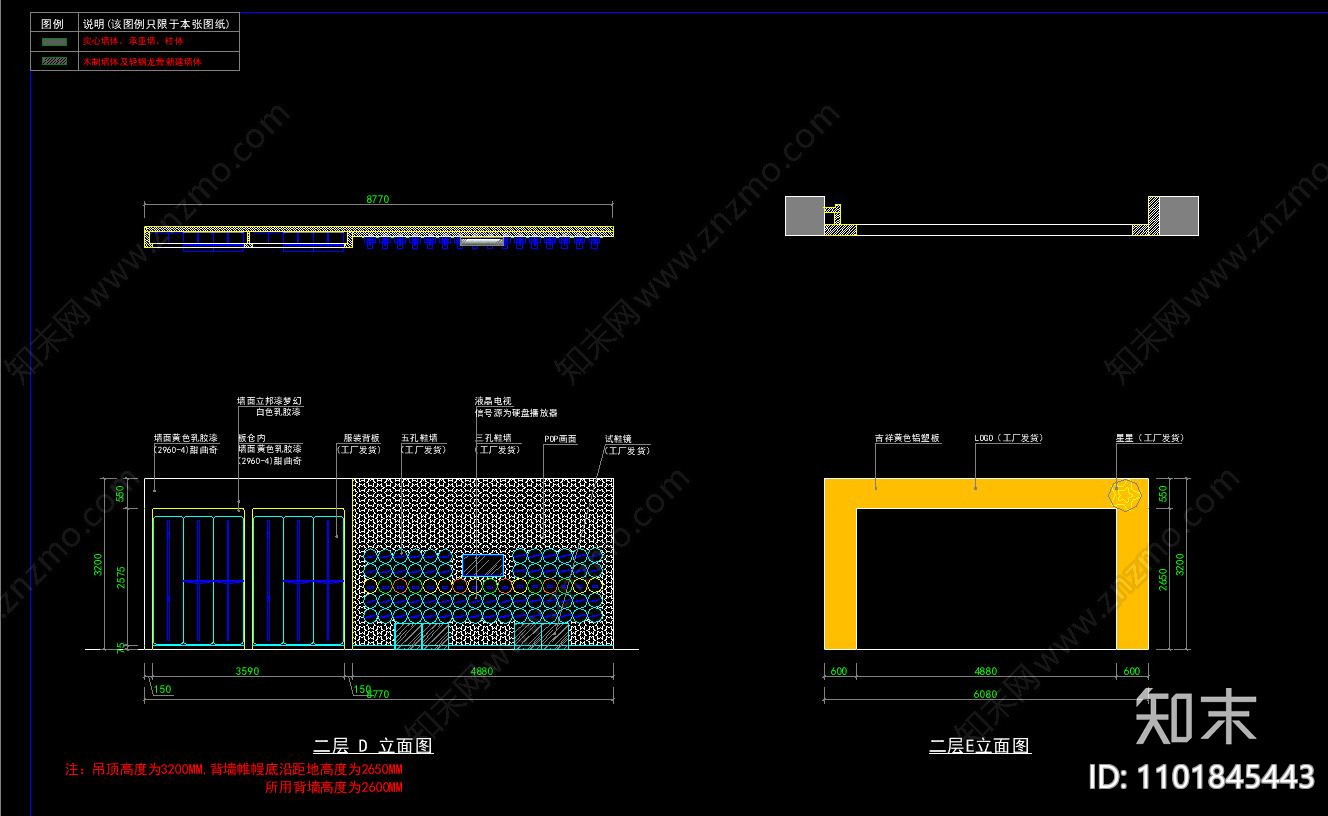Click the "600" dimension at left of E elevation
The image size is (1328, 816).
coord(839,671)
